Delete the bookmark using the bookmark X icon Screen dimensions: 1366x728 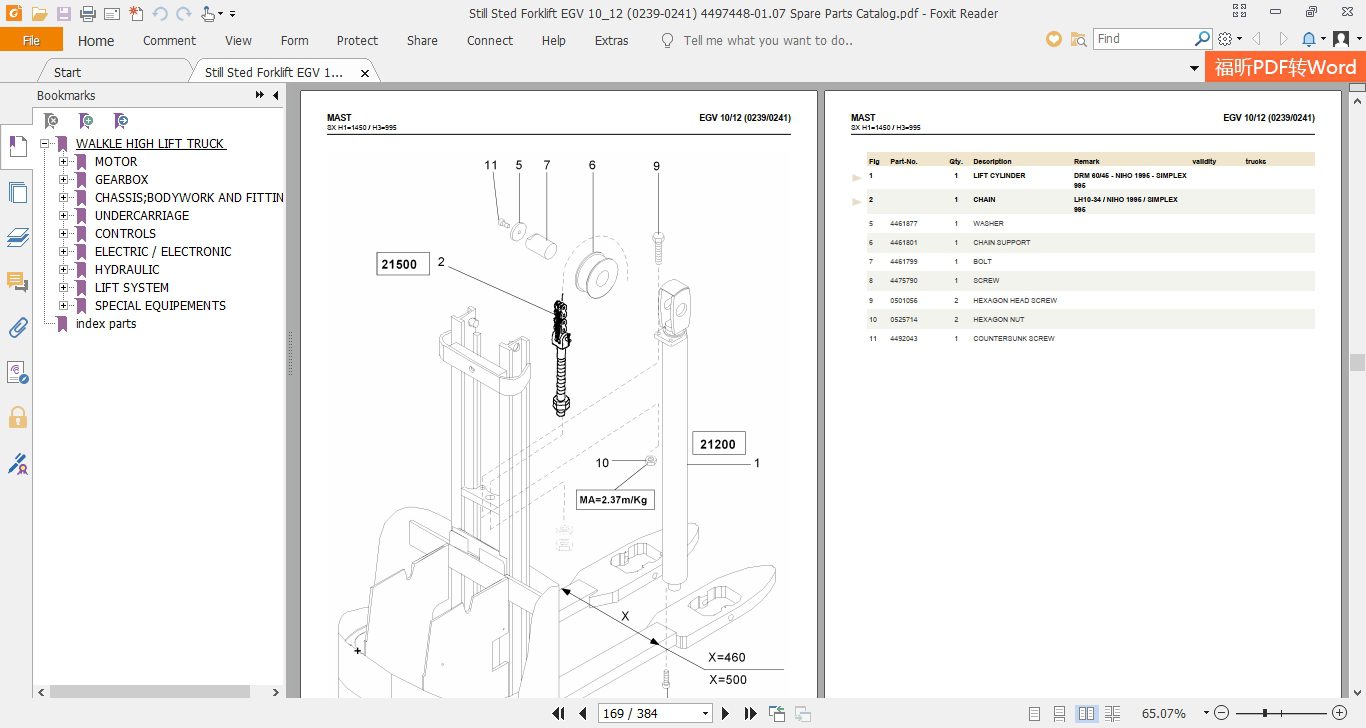click(x=52, y=121)
